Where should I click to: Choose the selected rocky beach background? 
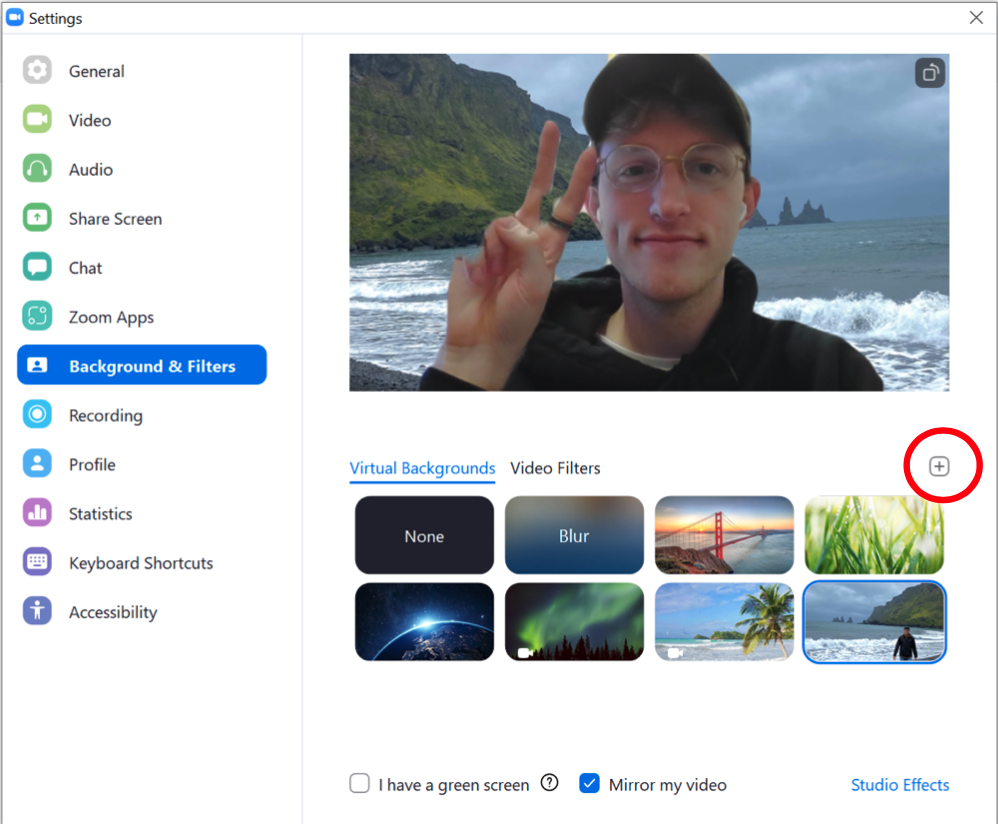coord(874,622)
